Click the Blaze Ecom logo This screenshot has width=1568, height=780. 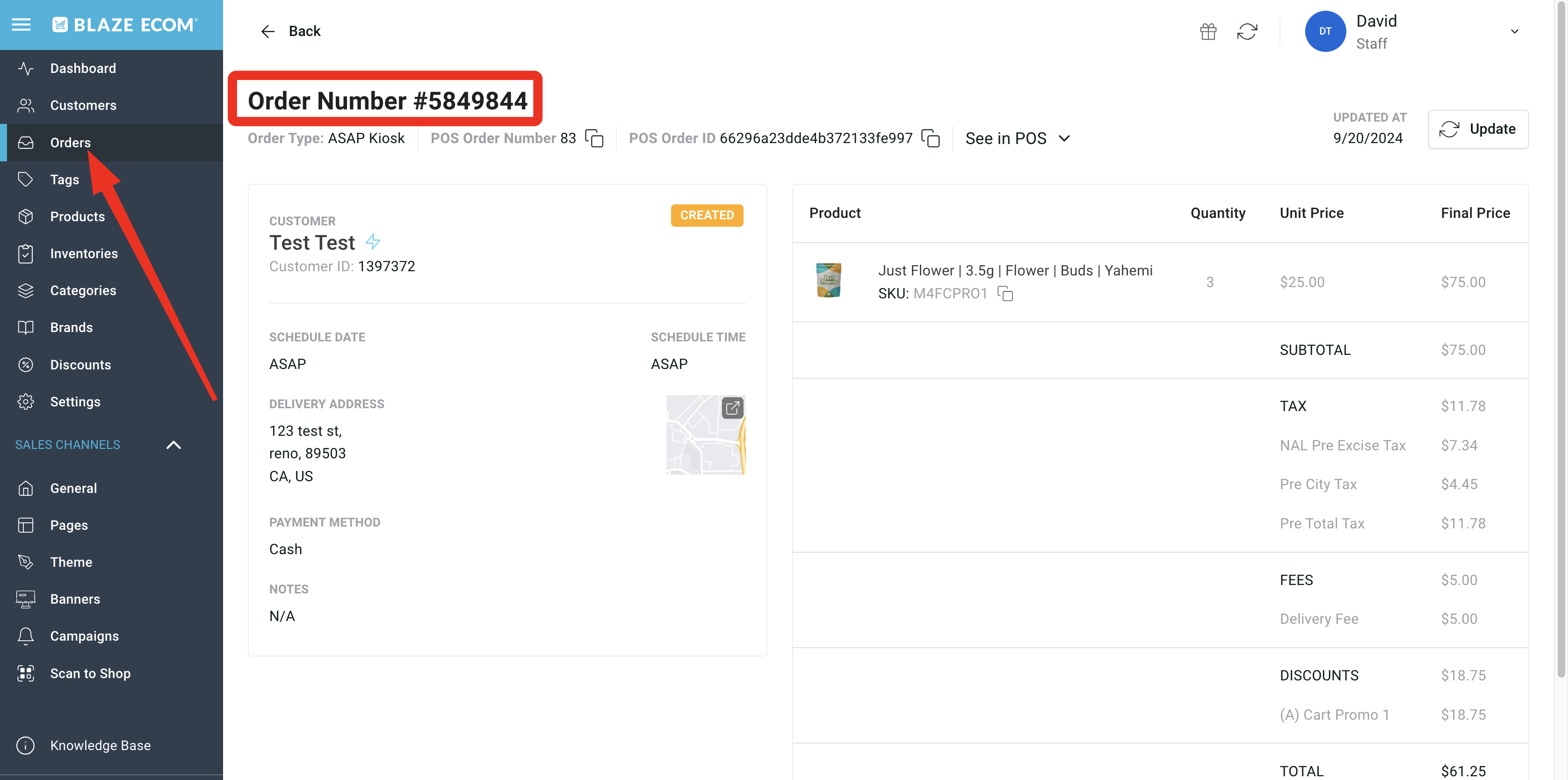(125, 24)
